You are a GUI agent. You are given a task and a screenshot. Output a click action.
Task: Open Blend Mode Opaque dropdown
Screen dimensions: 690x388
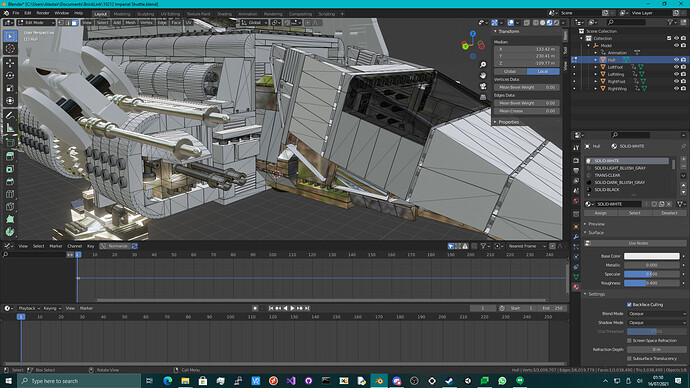(x=657, y=314)
